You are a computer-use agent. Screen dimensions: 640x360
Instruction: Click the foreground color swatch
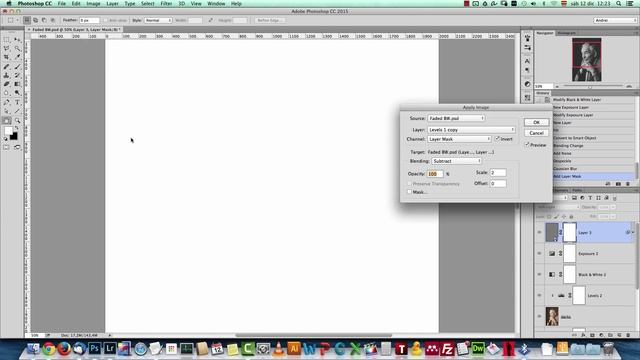(x=8, y=131)
